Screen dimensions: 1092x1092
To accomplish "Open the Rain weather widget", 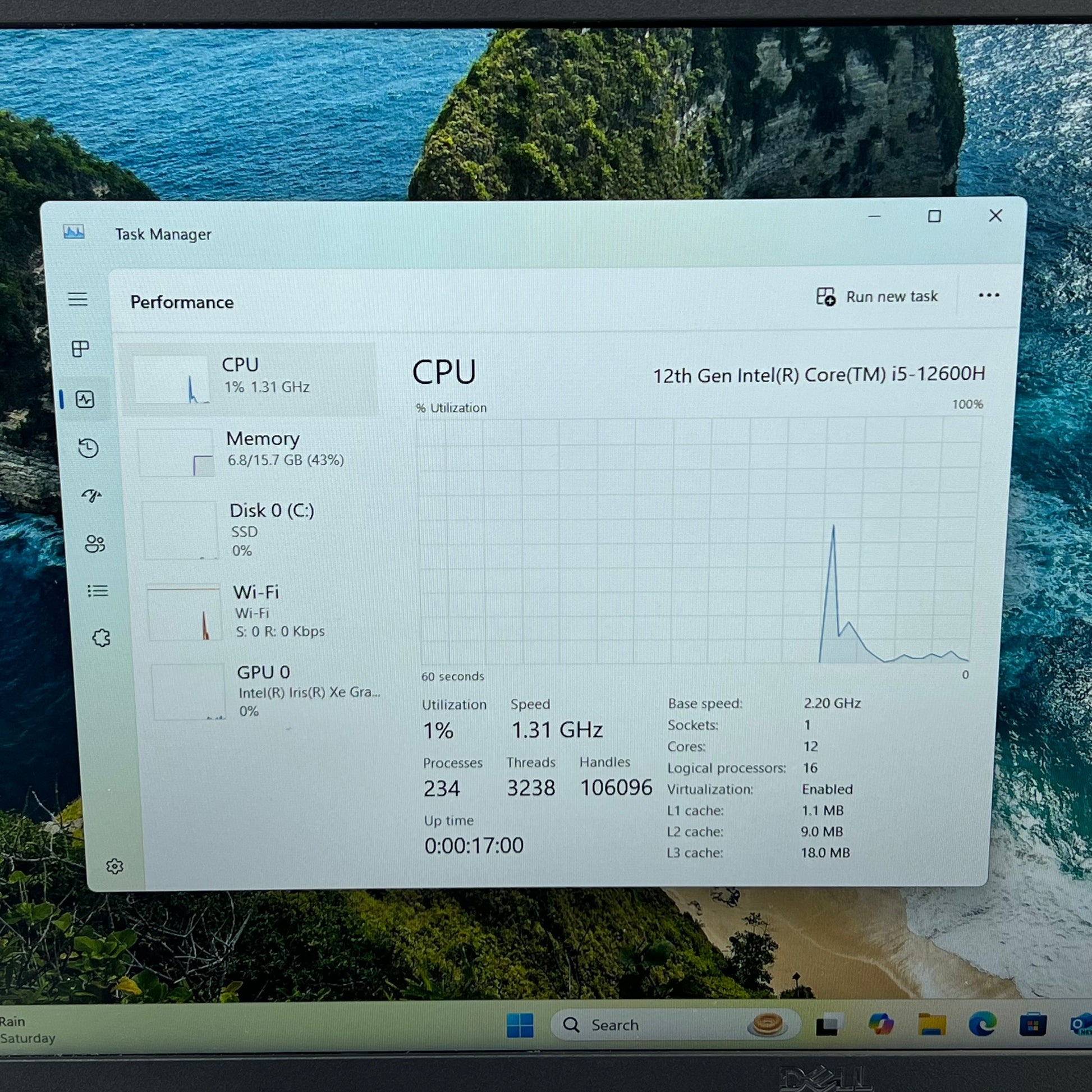I will (x=27, y=1030).
